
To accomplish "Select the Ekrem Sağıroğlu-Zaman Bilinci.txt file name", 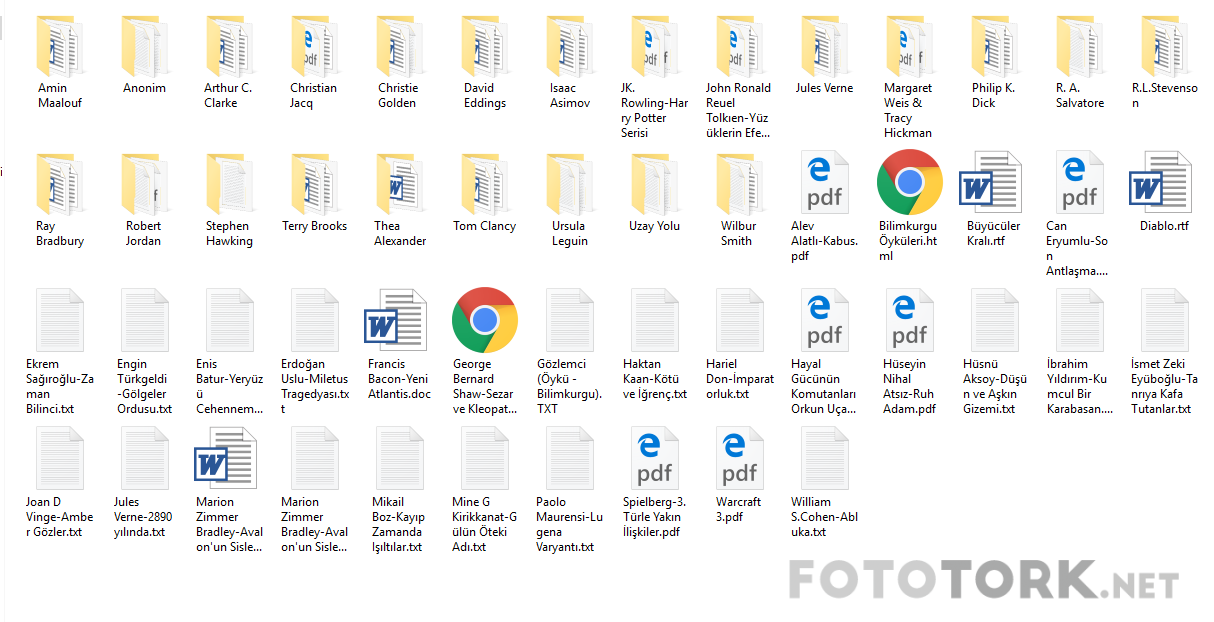I will 60,386.
